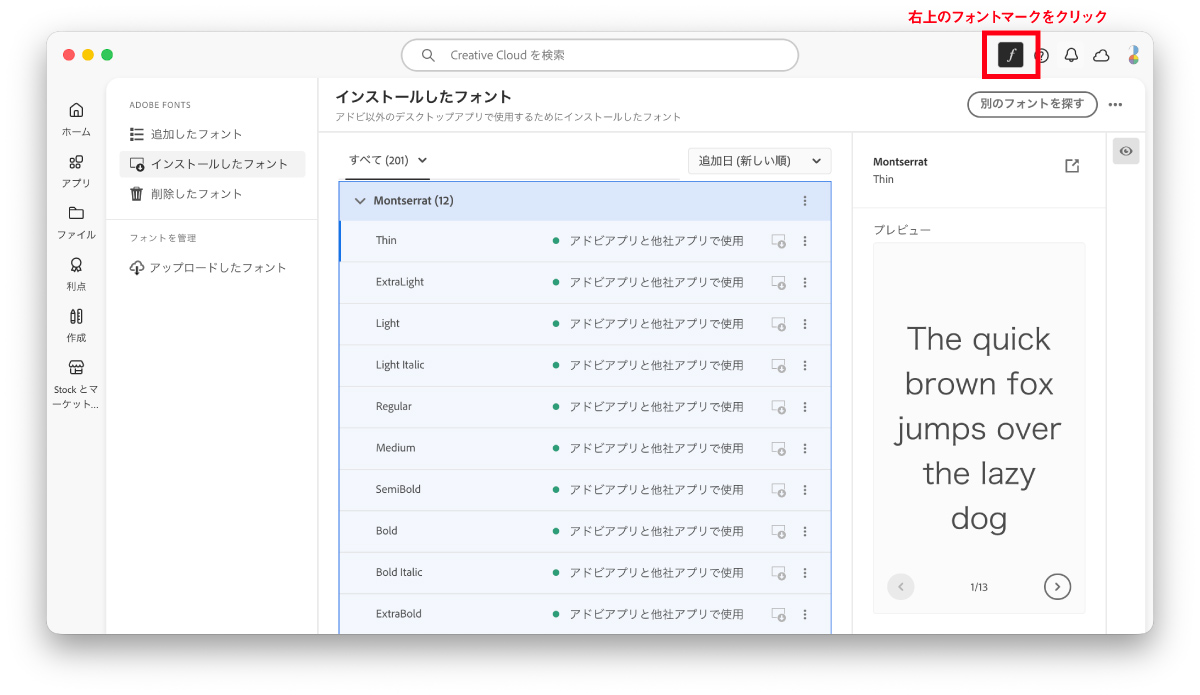
Task: Open the Fonts icon in top bar
Action: (x=1011, y=55)
